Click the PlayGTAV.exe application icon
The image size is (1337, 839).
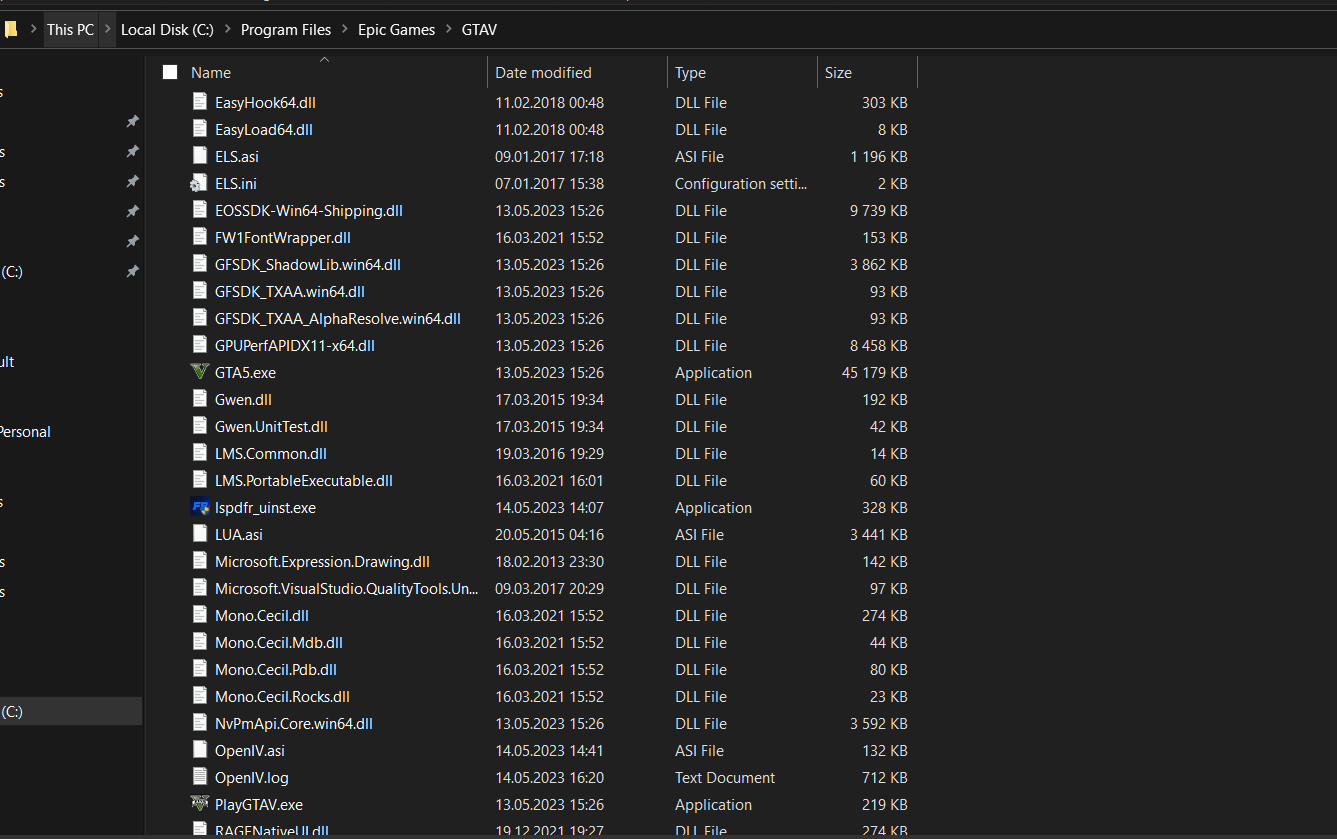click(x=199, y=804)
